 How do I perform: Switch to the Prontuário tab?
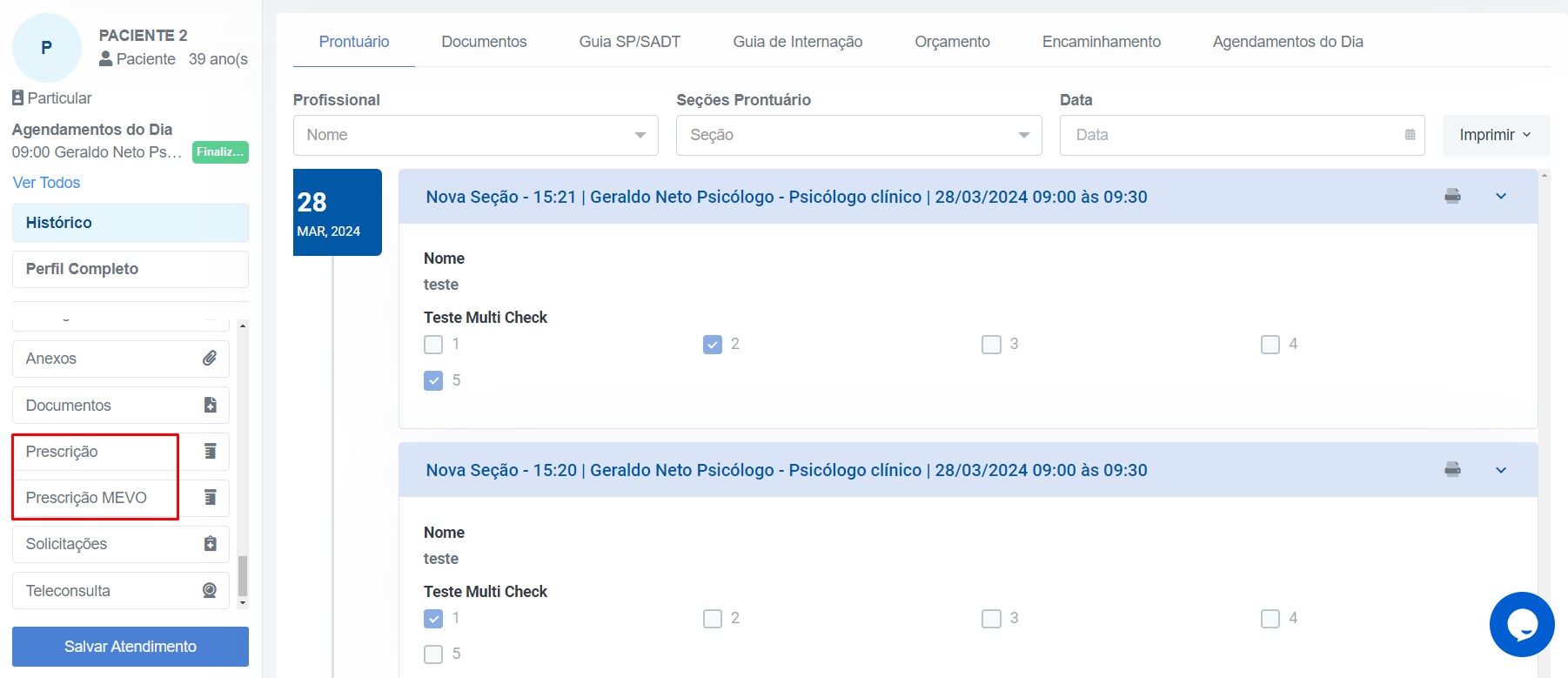(x=354, y=42)
